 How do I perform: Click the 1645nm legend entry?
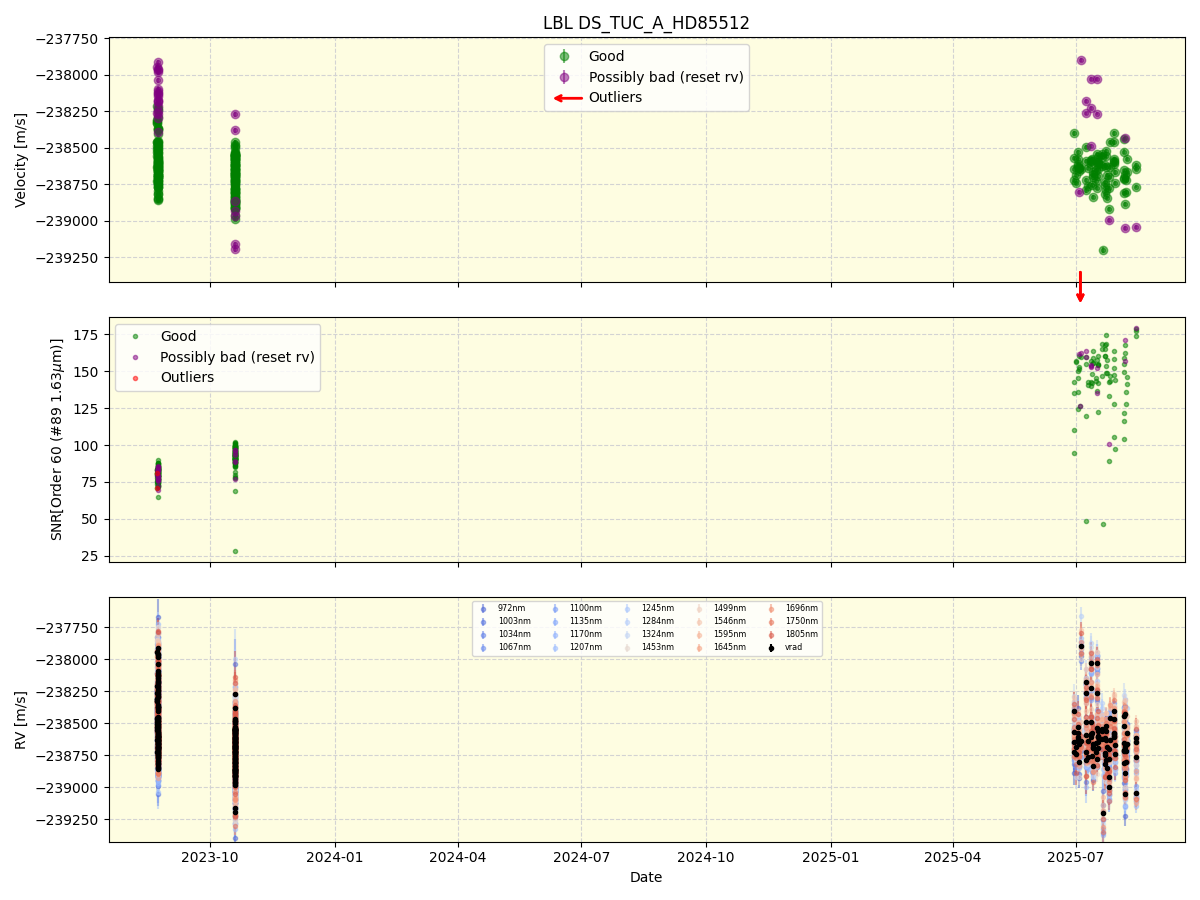[x=730, y=647]
